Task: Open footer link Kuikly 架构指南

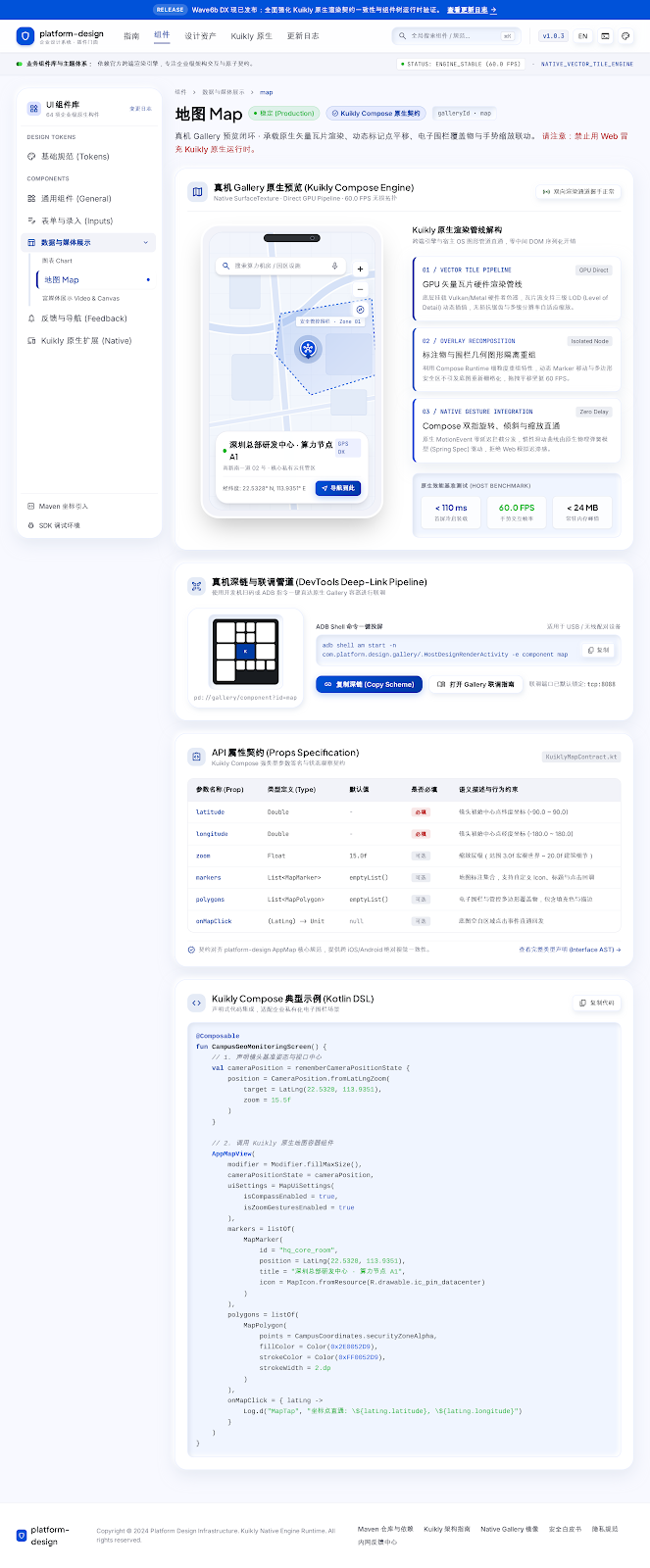Action: (x=447, y=1529)
